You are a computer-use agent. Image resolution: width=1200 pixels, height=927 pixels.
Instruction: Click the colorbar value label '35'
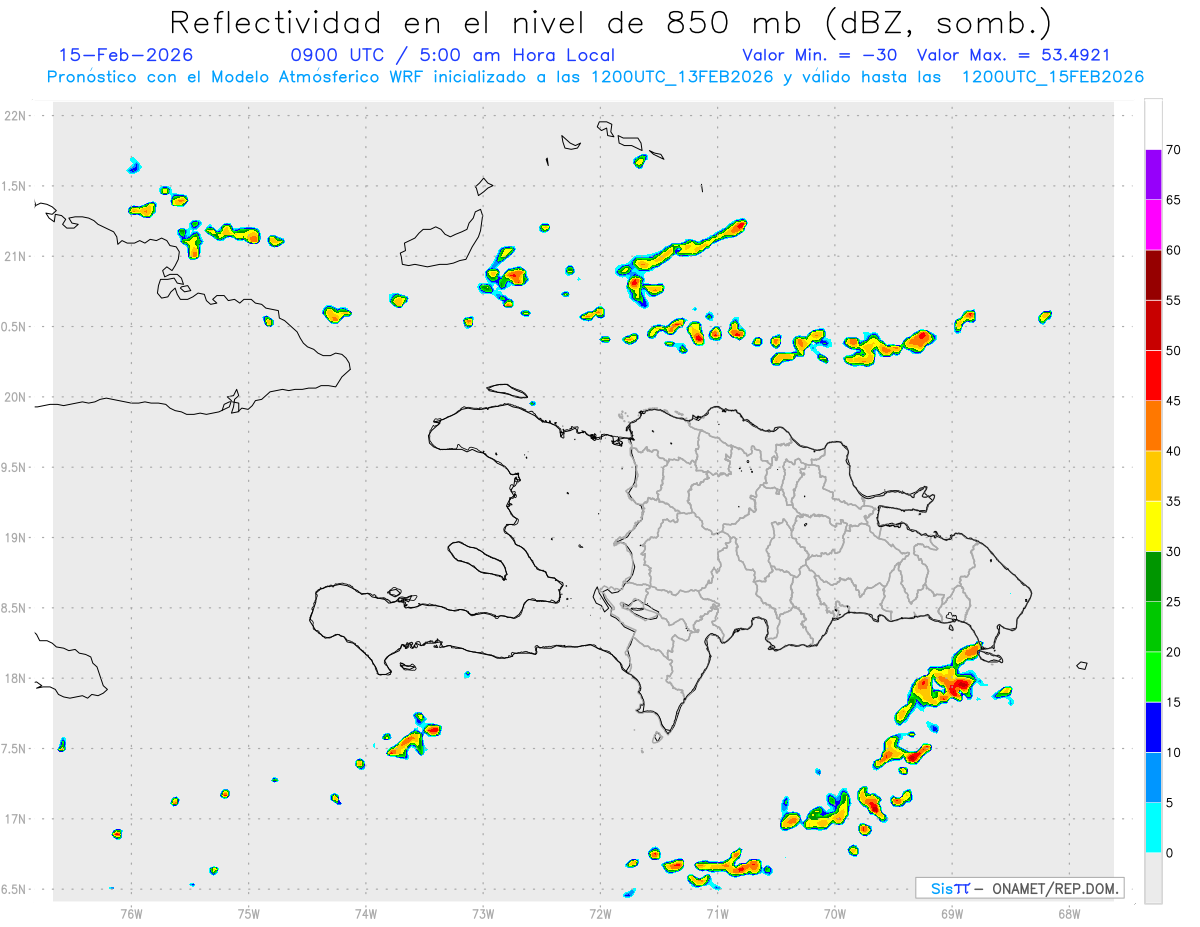click(1174, 501)
